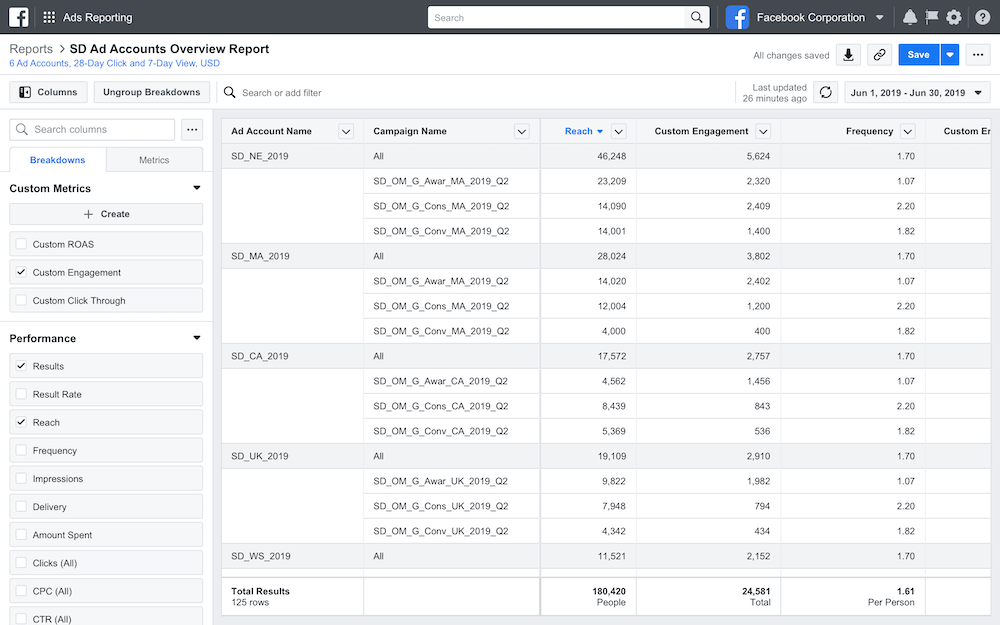Switch to the Metrics tab
The image size is (1000, 625).
pos(154,159)
